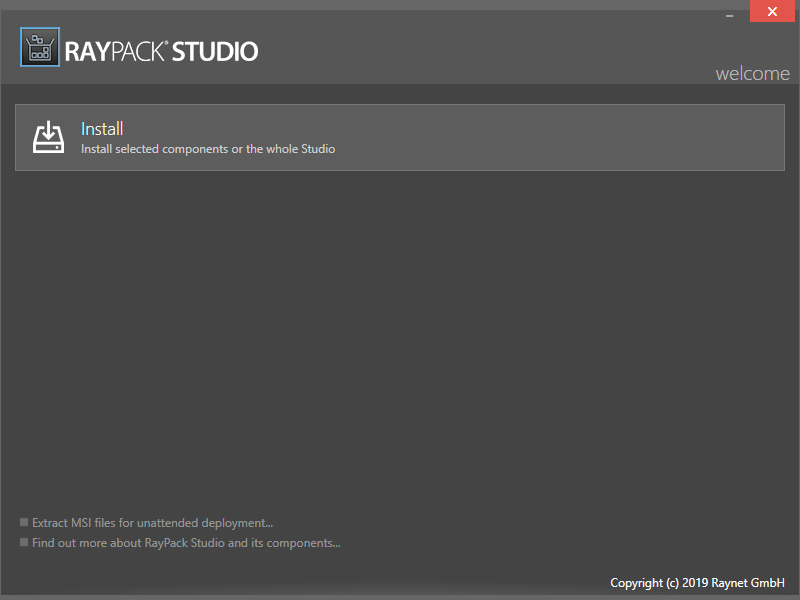Open the Install option tile
This screenshot has width=800, height=600.
[x=400, y=137]
